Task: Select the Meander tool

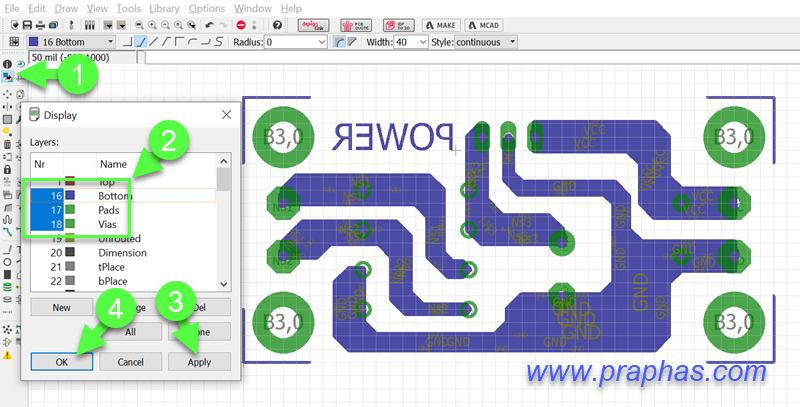Action: coord(7,220)
